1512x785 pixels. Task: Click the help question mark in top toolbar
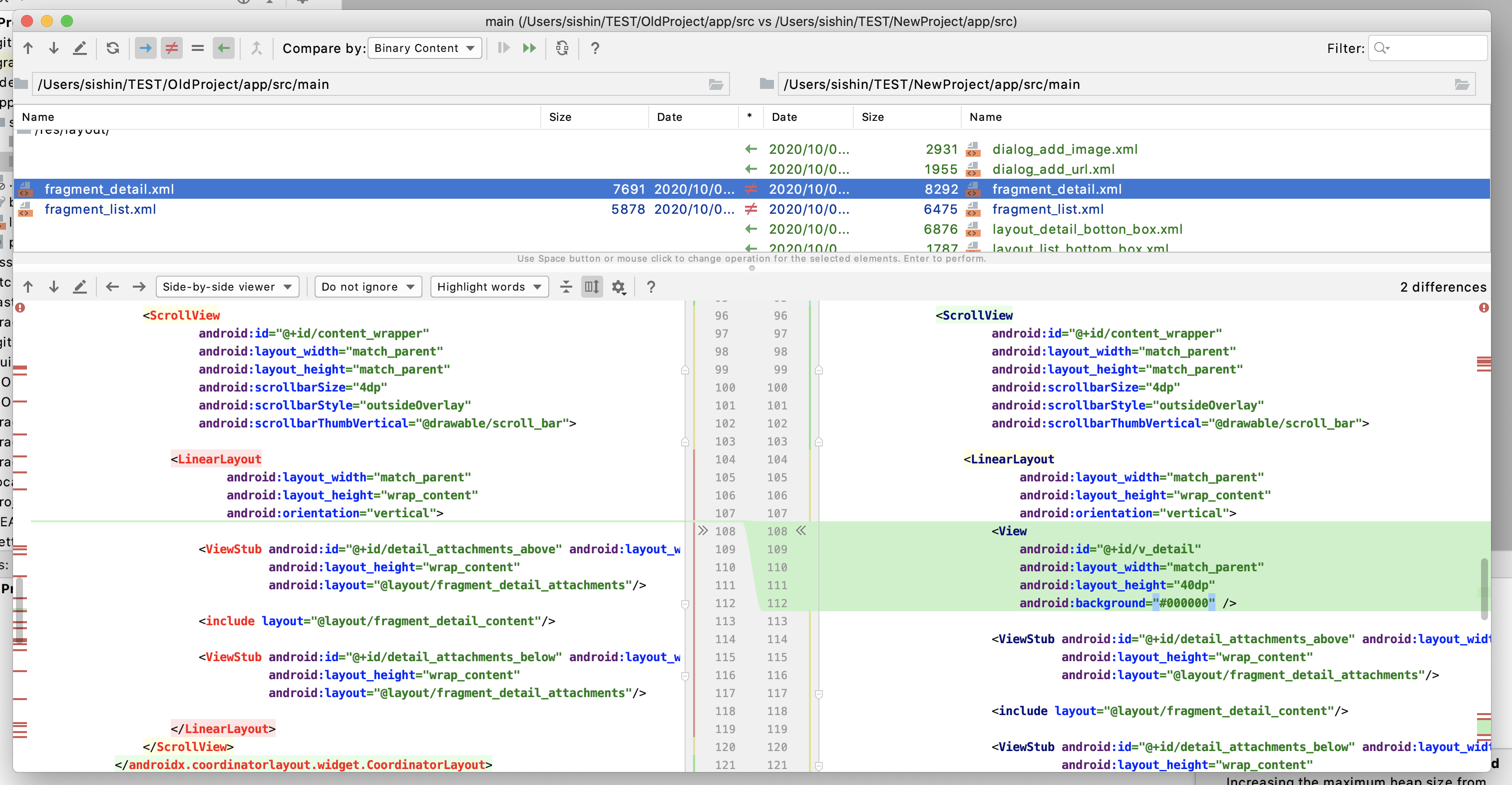pos(595,48)
